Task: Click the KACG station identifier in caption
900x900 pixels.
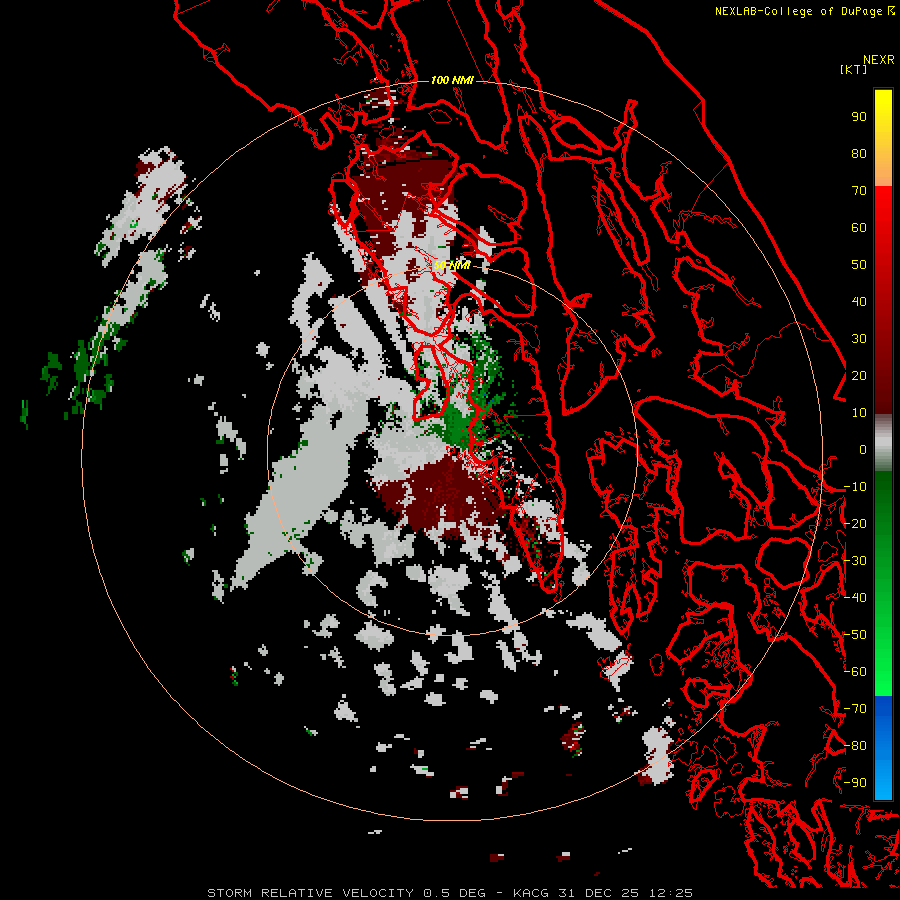Action: 530,893
